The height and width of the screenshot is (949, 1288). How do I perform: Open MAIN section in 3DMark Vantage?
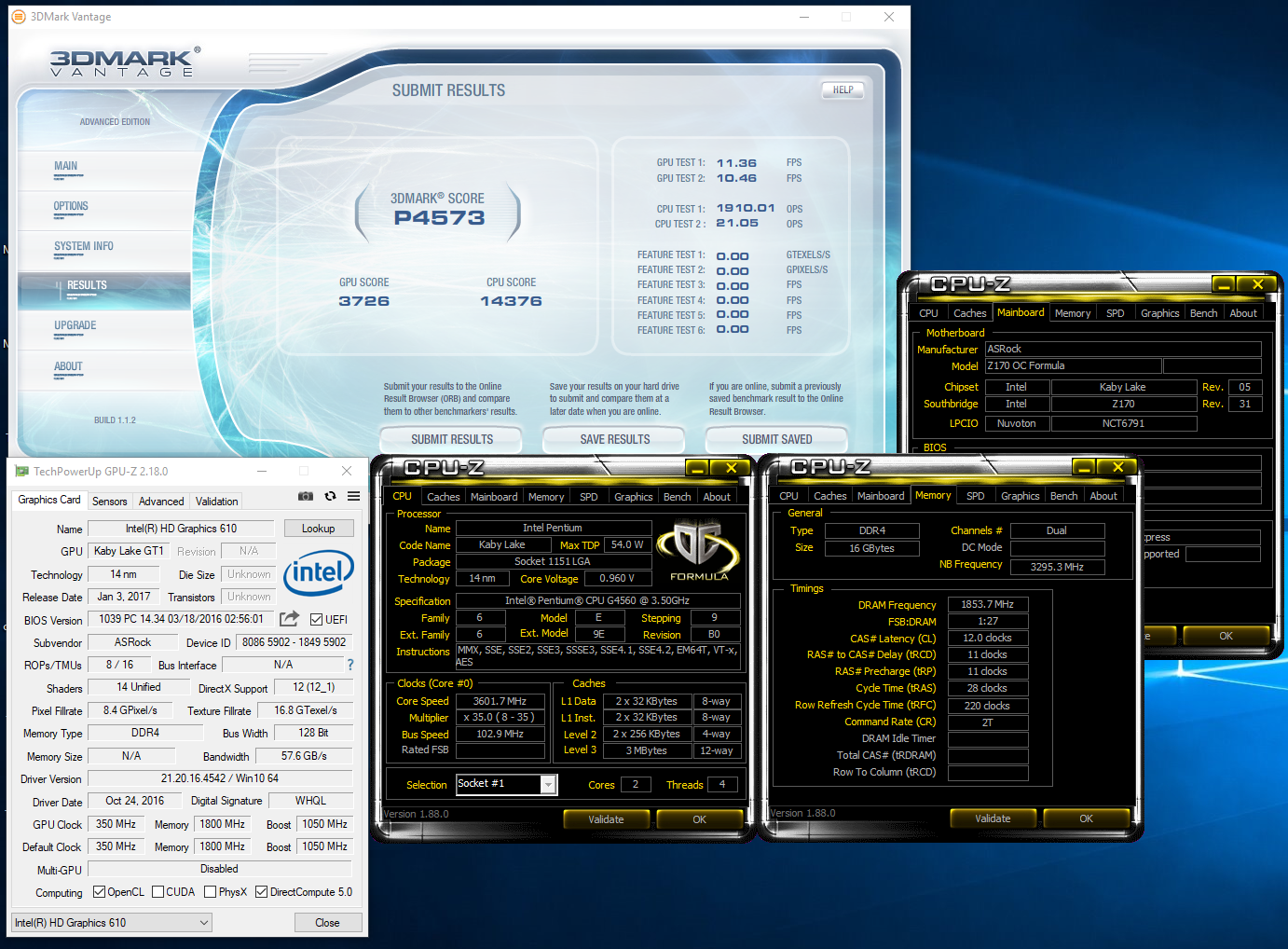point(66,167)
